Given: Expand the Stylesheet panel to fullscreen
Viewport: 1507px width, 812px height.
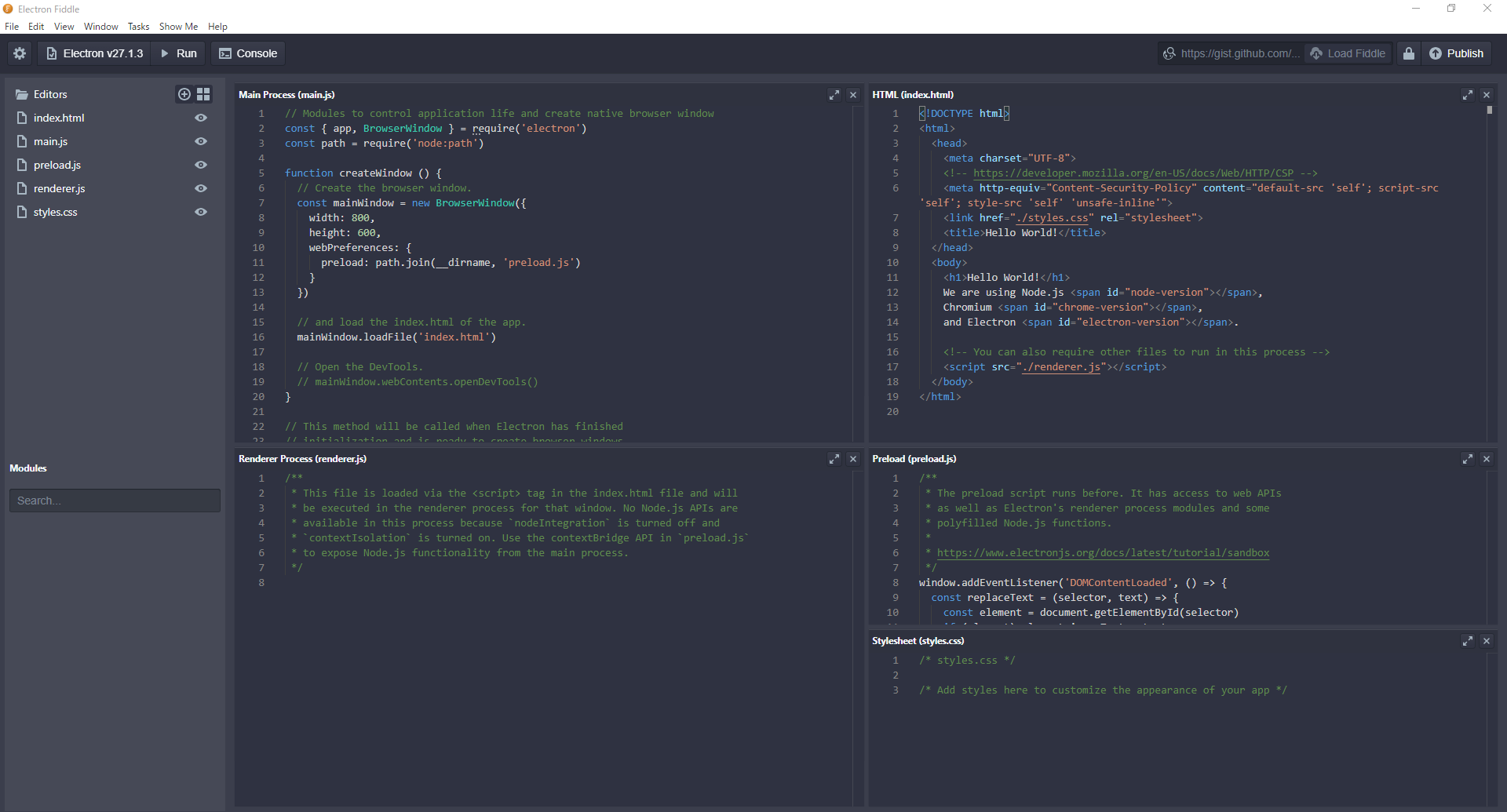Looking at the screenshot, I should coord(1468,640).
